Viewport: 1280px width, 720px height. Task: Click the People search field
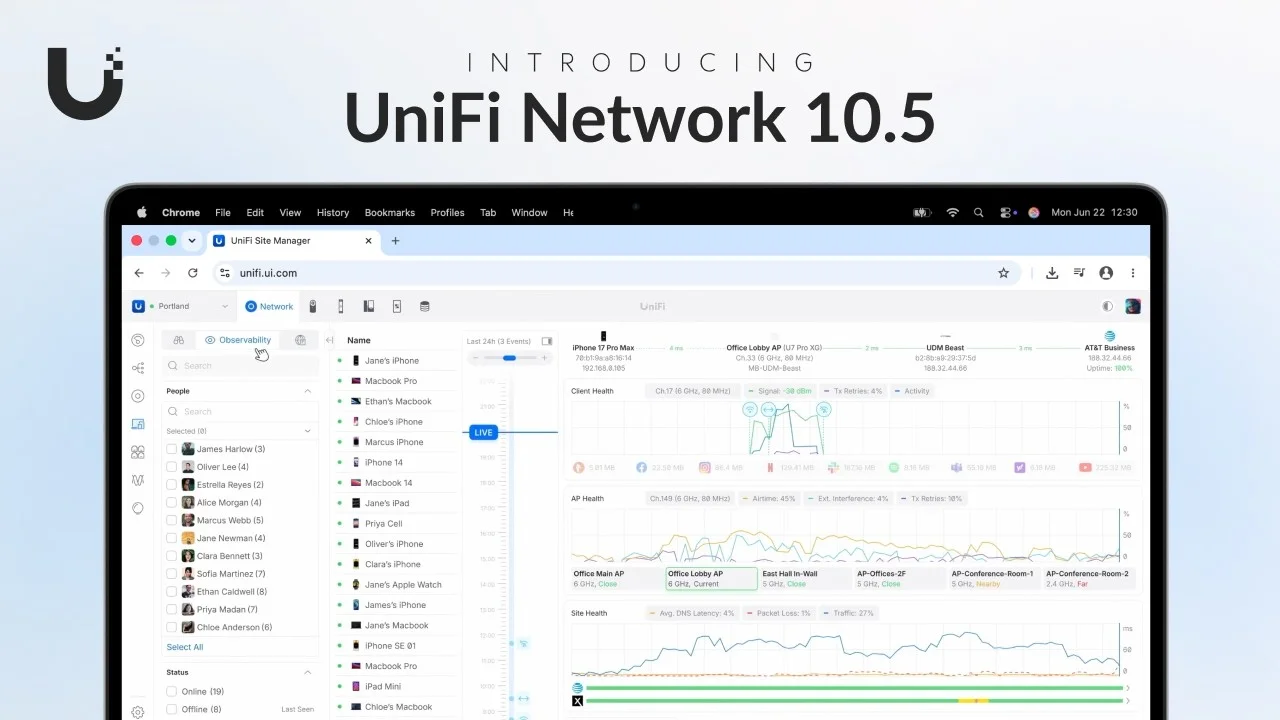pos(240,411)
